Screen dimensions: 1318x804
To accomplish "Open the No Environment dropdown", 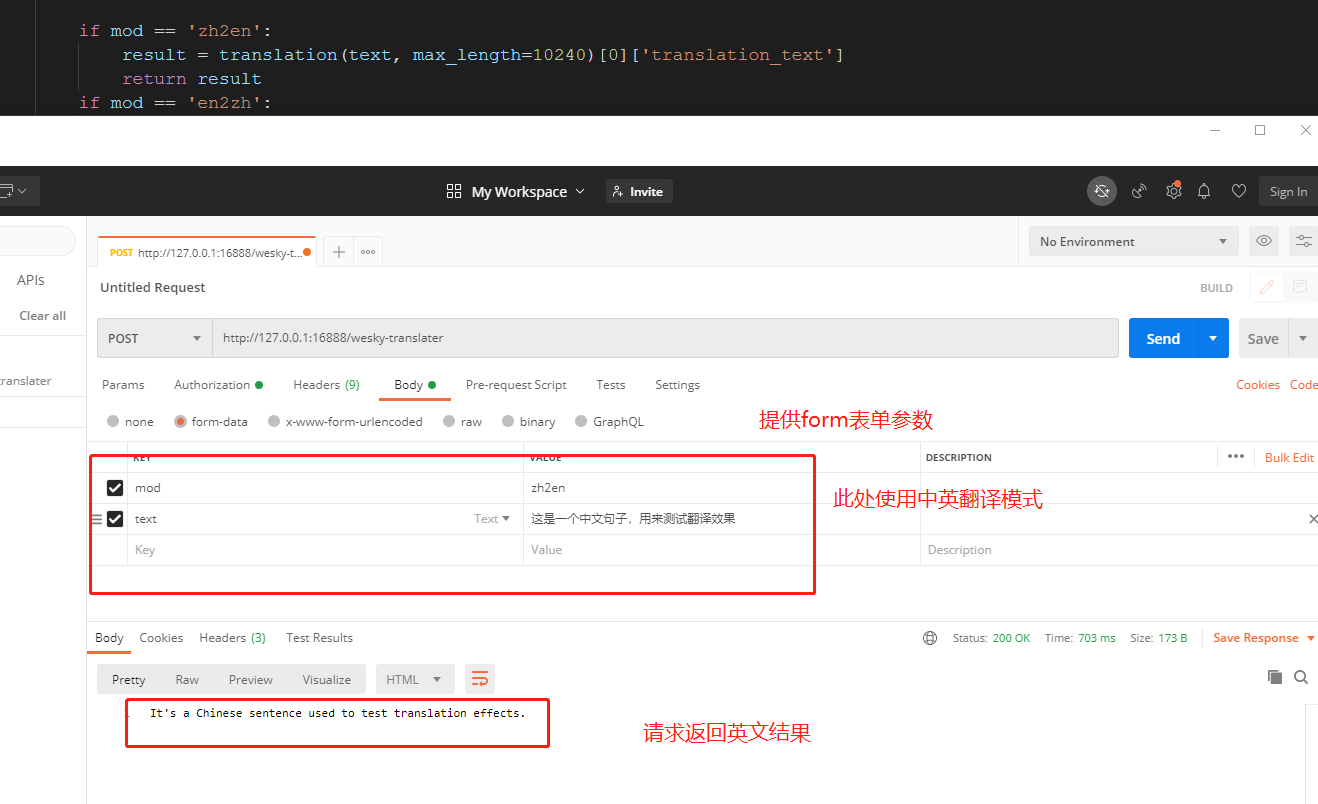I will [1134, 241].
